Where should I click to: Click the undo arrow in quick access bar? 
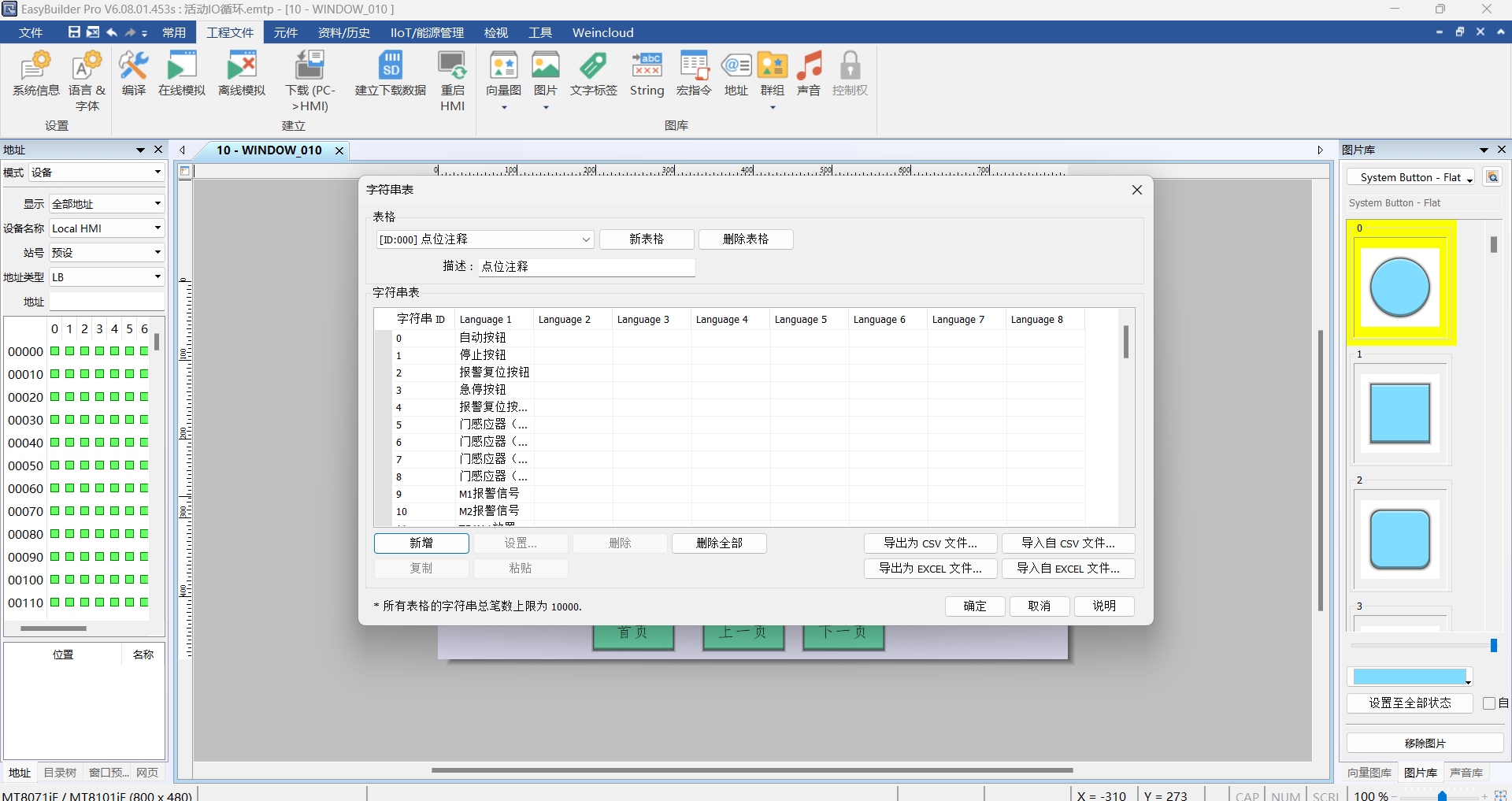tap(112, 32)
